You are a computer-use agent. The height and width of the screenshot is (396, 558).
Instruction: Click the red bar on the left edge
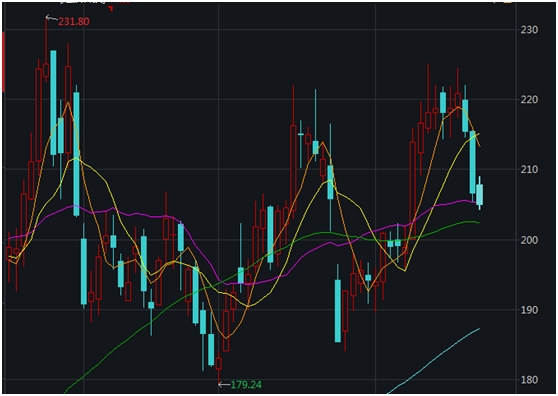point(4,62)
